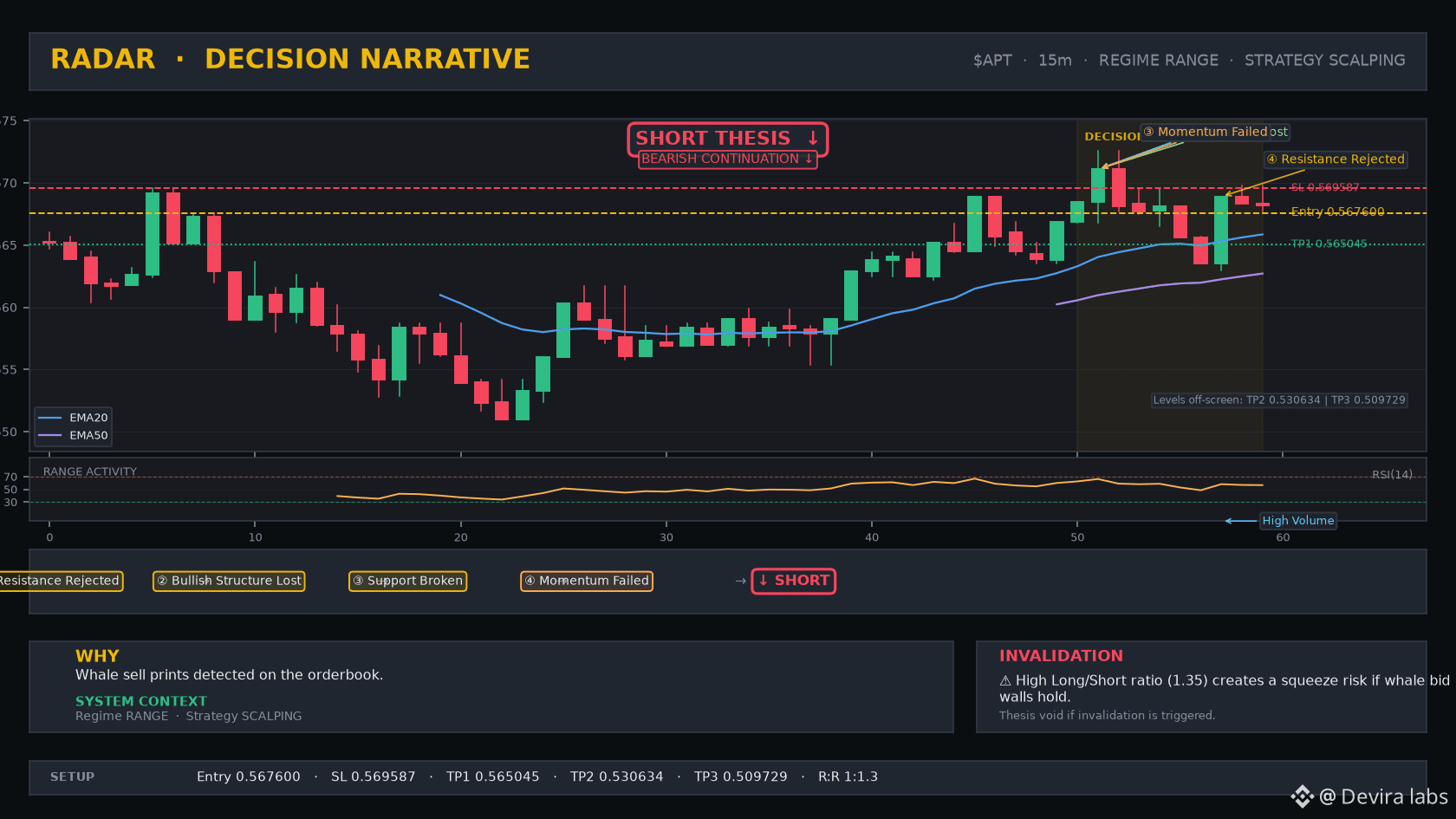Click the INVALIDATION heading
The image size is (1456, 819).
pos(1061,656)
